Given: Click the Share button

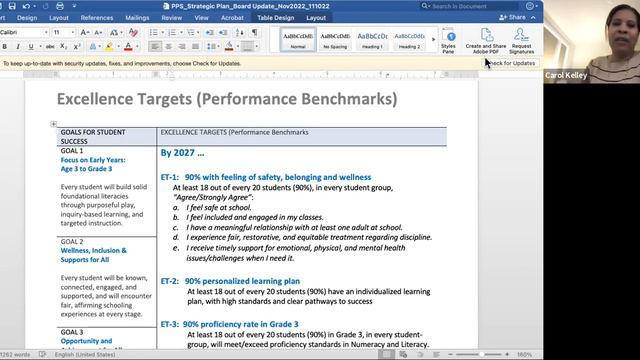Looking at the screenshot, I should coord(512,18).
